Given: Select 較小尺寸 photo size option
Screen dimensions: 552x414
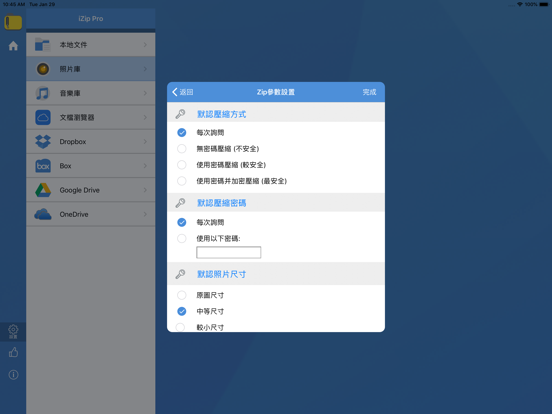Looking at the screenshot, I should pos(180,327).
